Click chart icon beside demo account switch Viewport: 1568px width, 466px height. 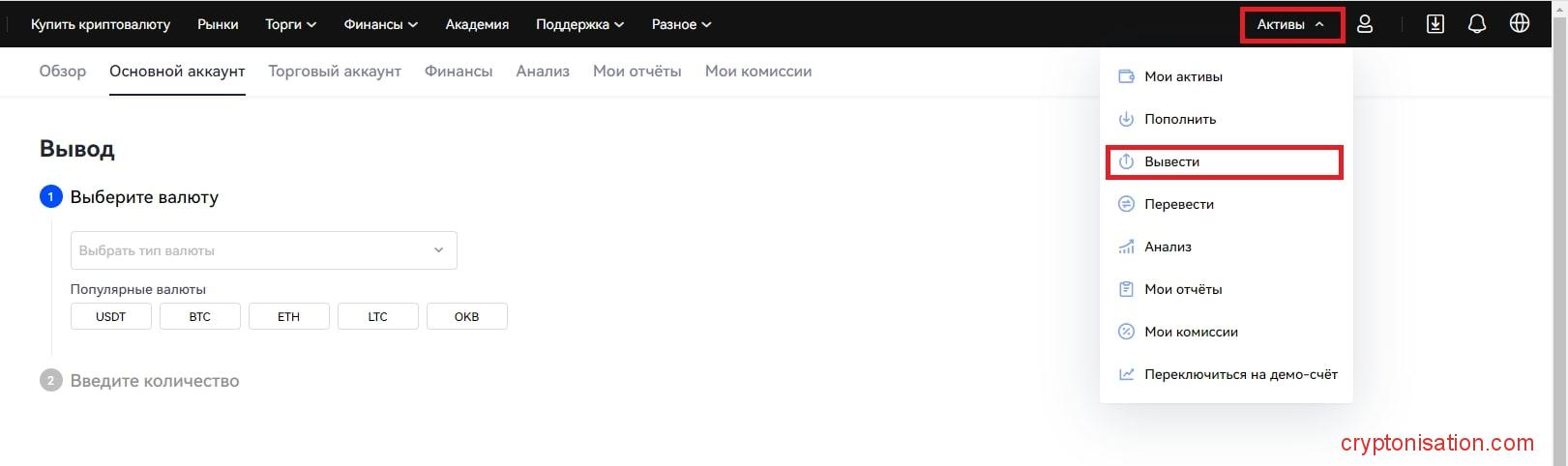pos(1126,374)
